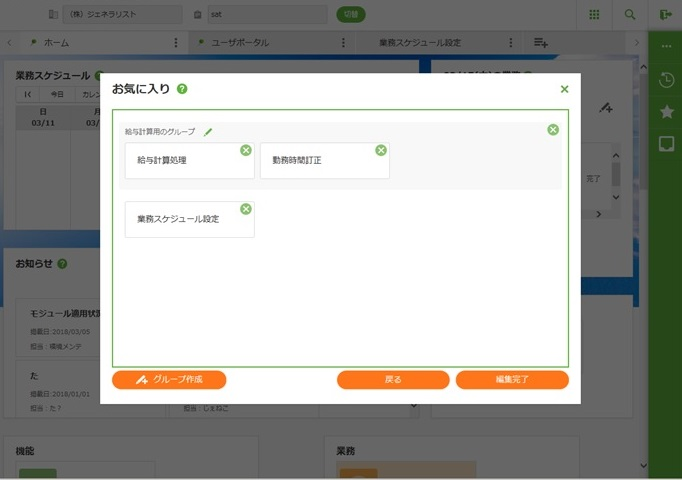Click the company field (株)ジェネラリスト

[122, 14]
